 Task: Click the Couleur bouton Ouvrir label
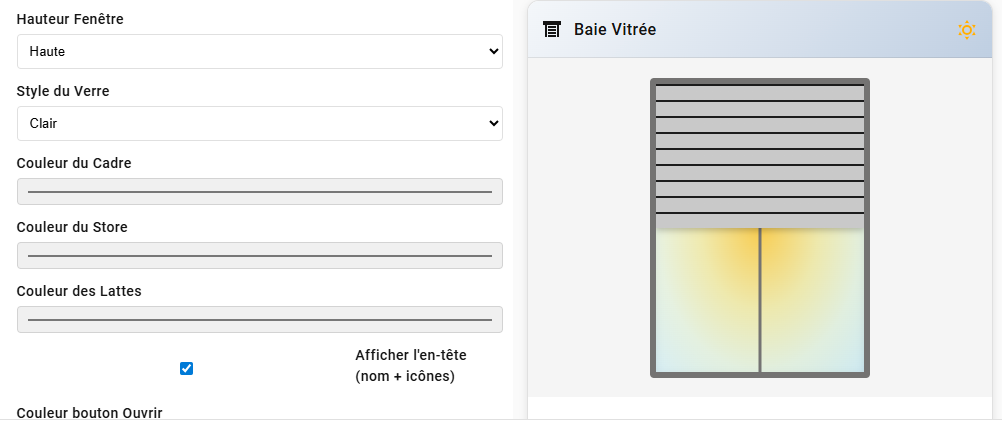89,413
